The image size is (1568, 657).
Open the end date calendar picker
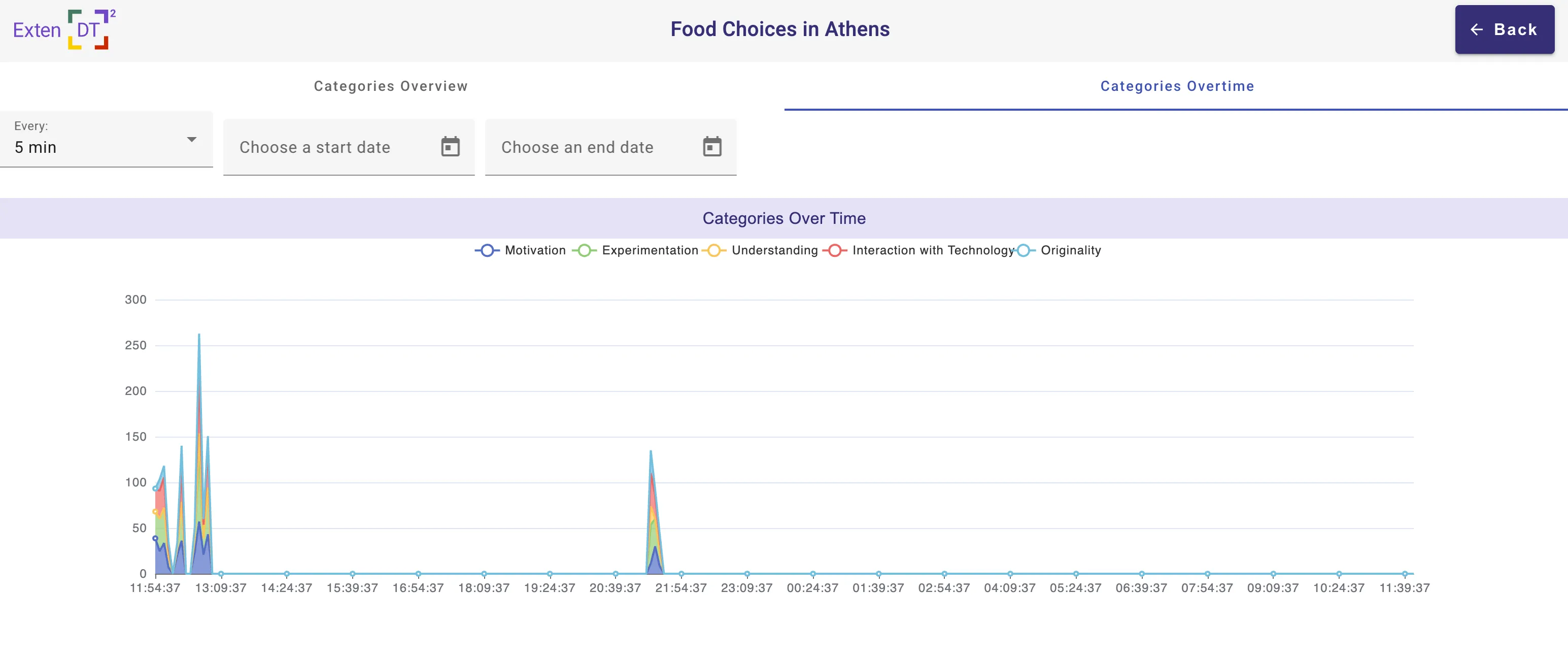(x=712, y=146)
